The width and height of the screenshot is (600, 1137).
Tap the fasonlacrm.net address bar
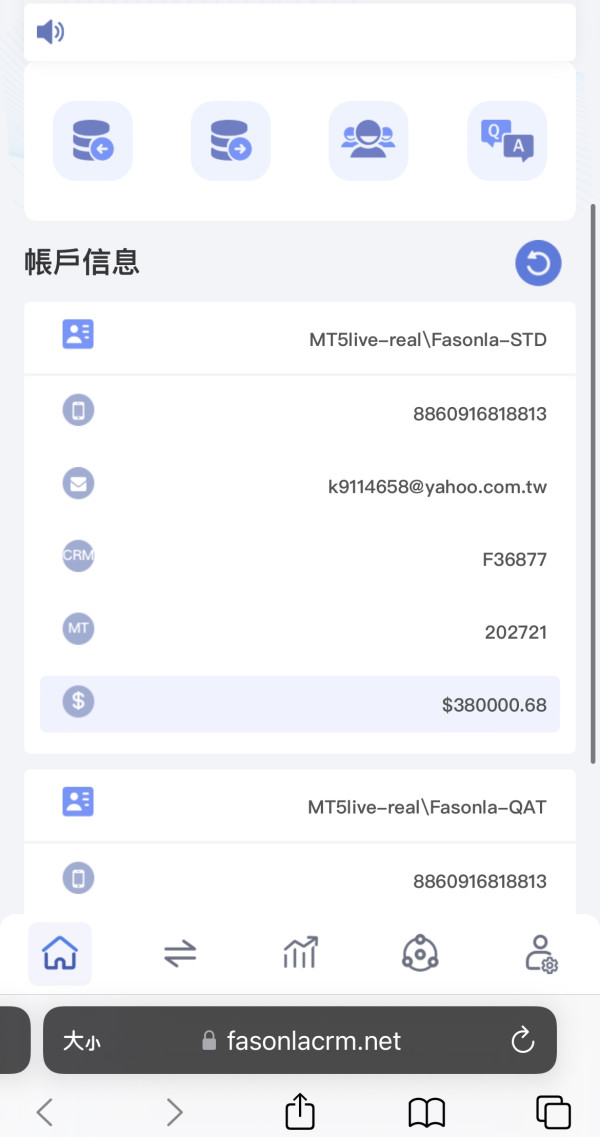(300, 1041)
